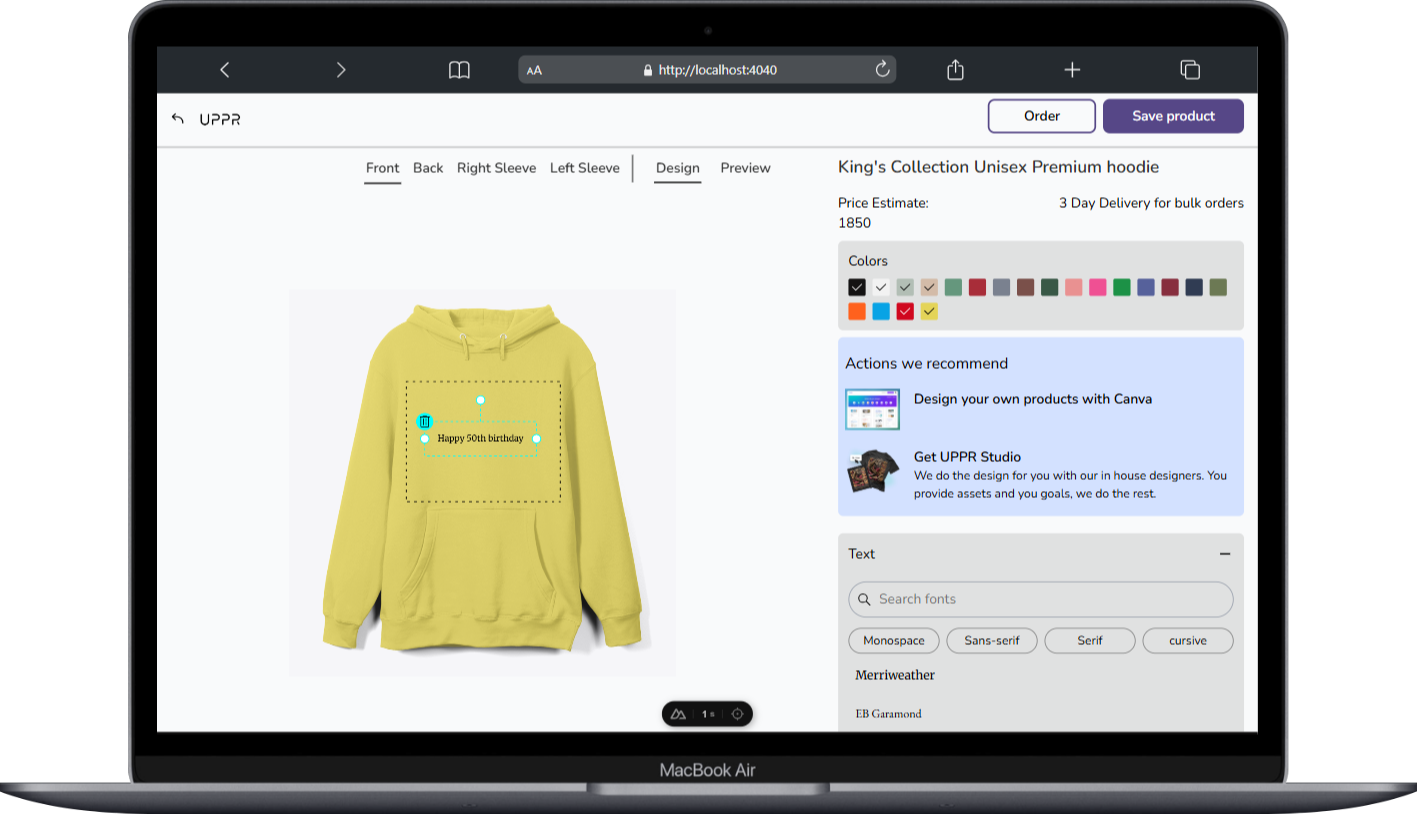Click the browser share icon

tap(955, 69)
